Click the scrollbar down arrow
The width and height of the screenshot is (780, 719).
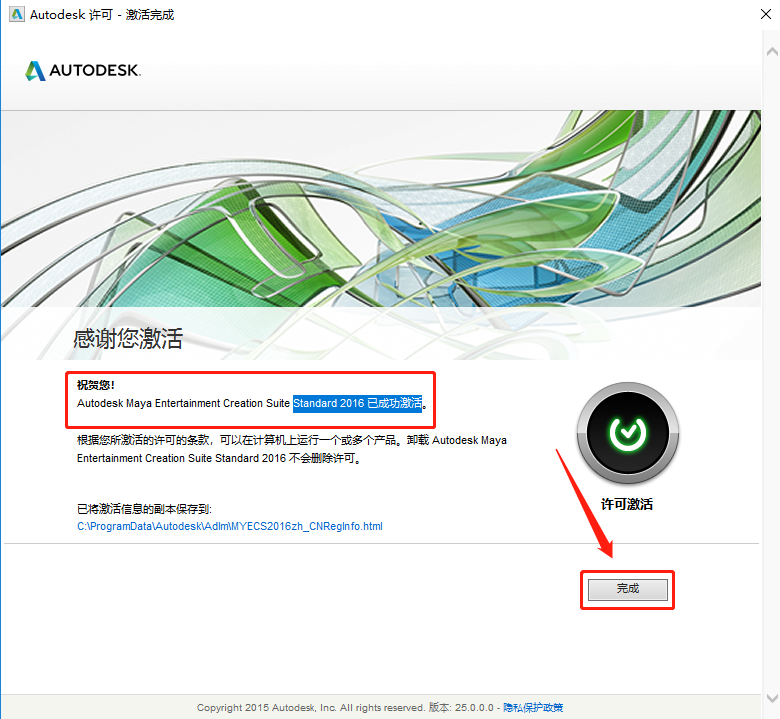click(x=772, y=698)
